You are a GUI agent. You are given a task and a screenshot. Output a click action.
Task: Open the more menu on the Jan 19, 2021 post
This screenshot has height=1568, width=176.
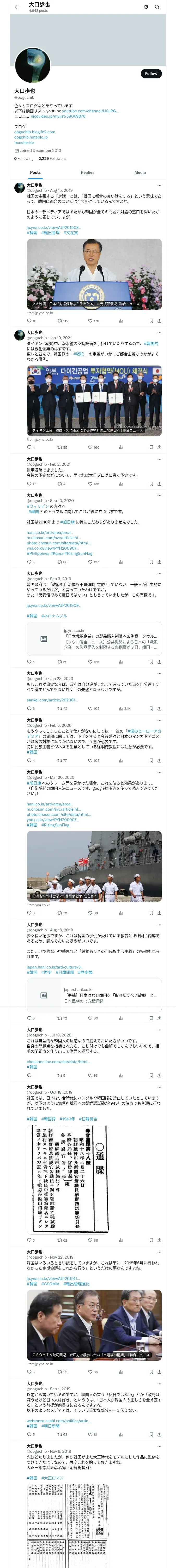159,332
